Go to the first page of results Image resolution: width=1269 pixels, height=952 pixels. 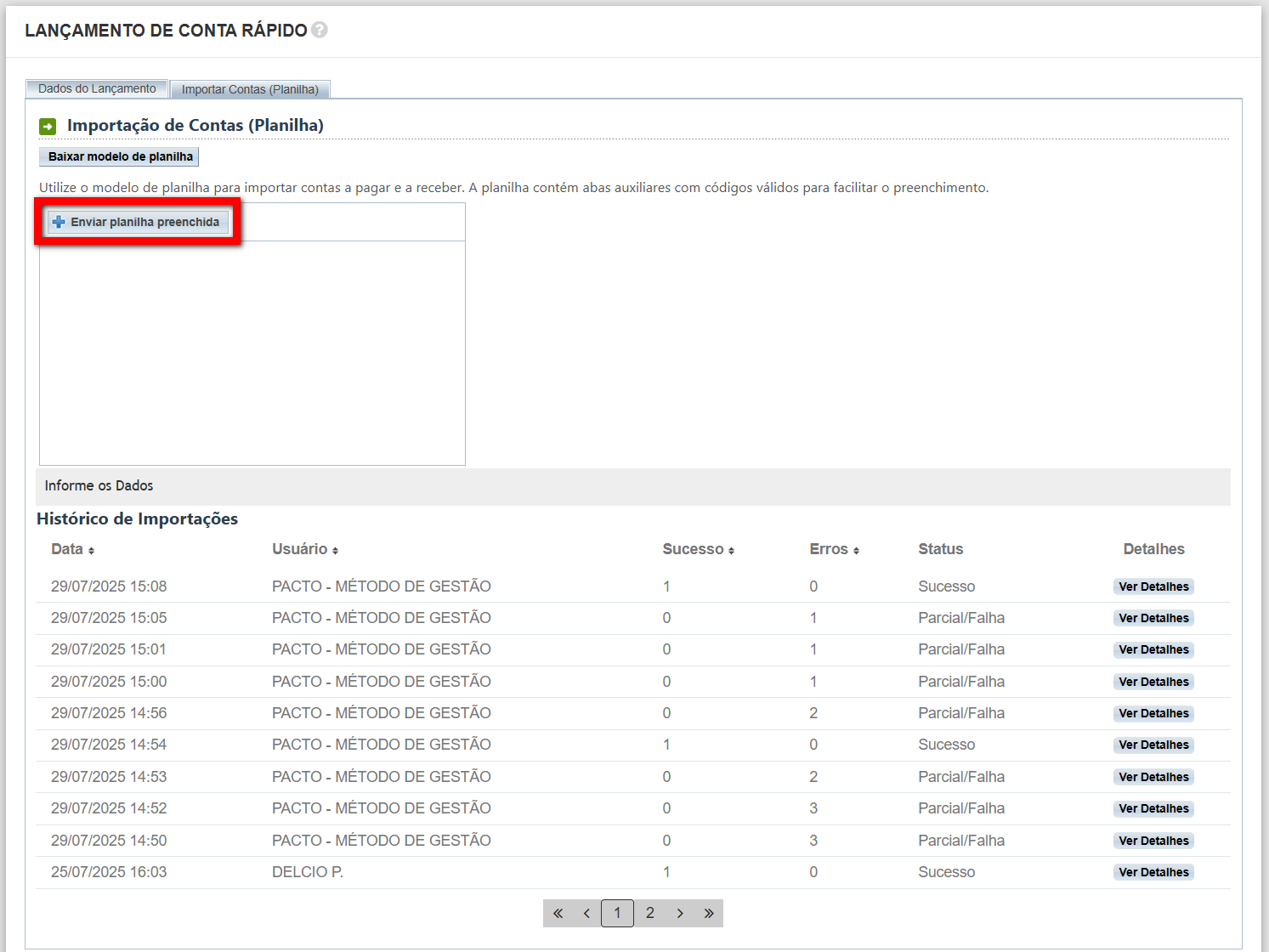click(558, 913)
